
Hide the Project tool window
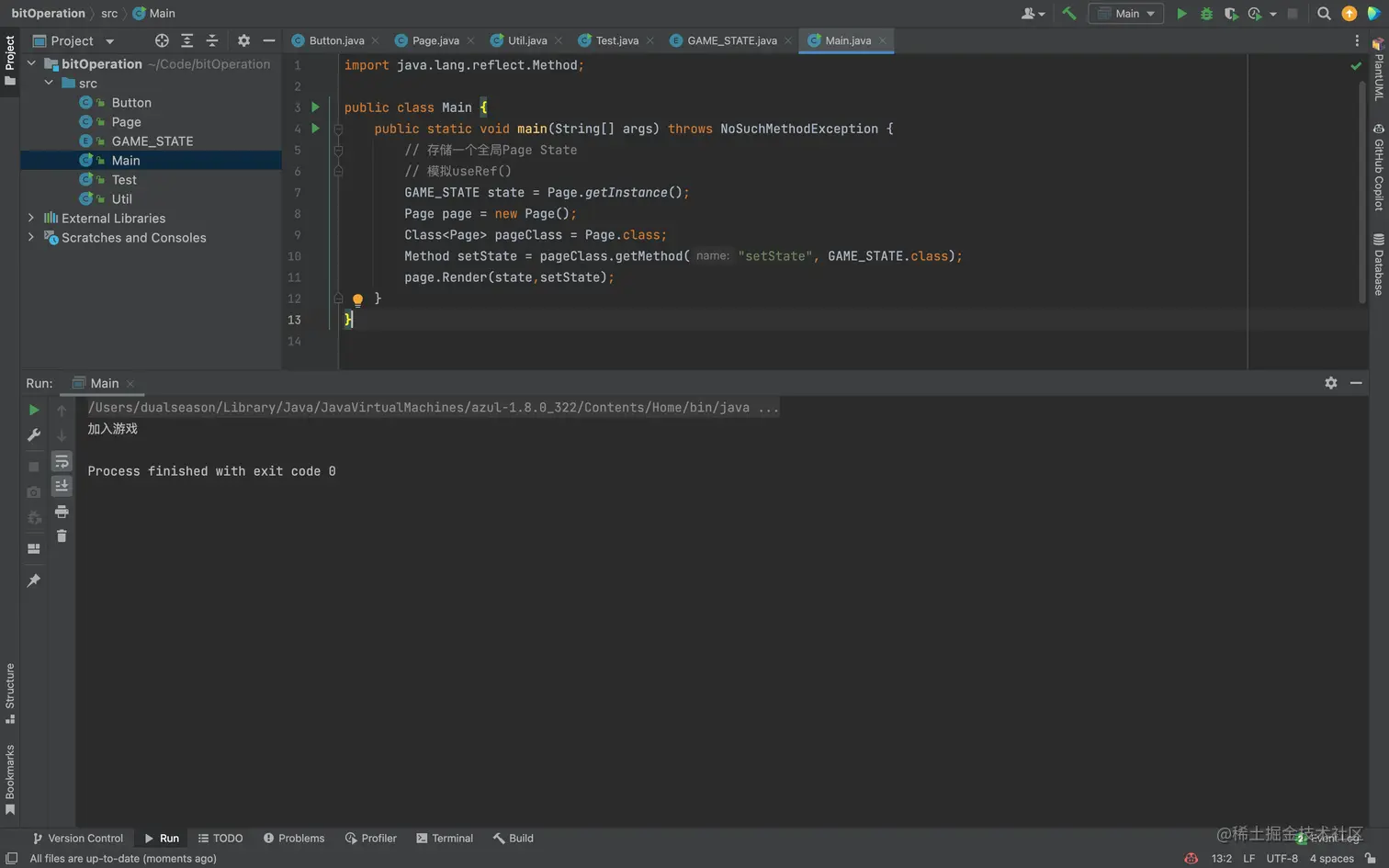(x=268, y=40)
